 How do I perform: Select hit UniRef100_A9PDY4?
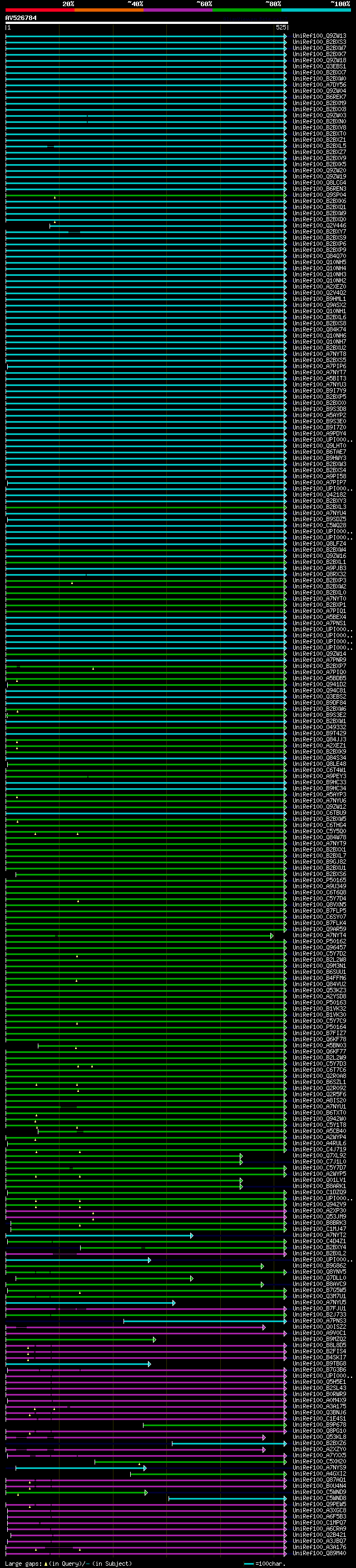click(319, 434)
